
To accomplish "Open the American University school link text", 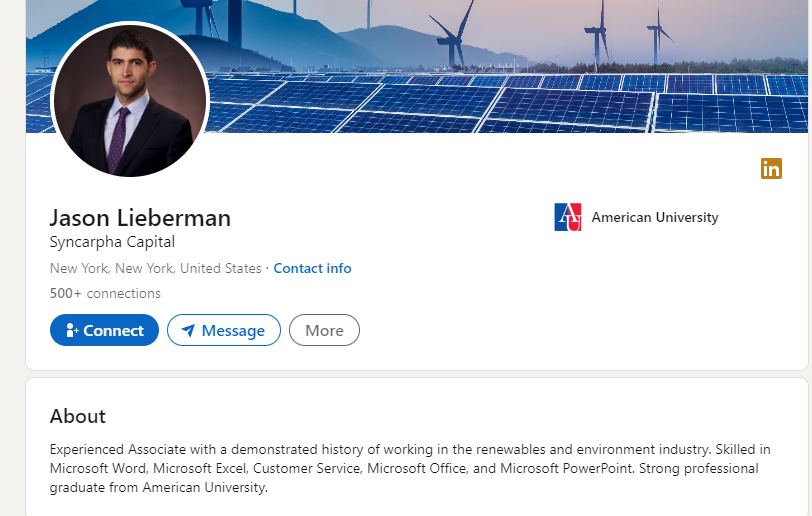I will 655,217.
